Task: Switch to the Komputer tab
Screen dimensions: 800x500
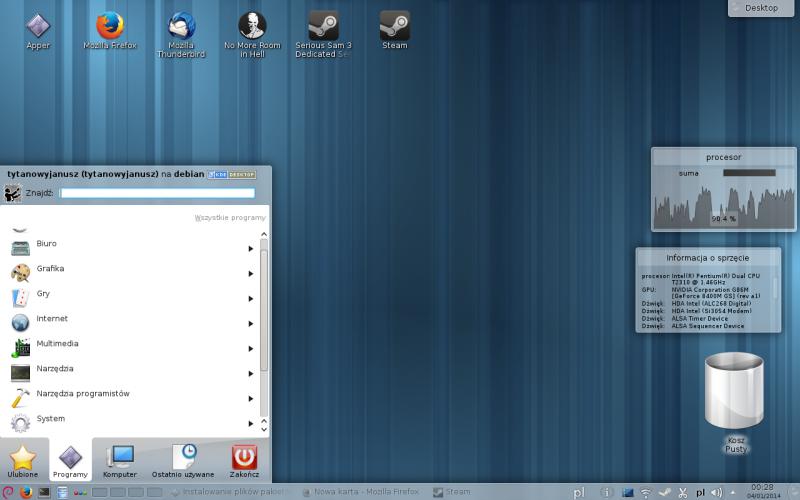Action: pyautogui.click(x=120, y=460)
